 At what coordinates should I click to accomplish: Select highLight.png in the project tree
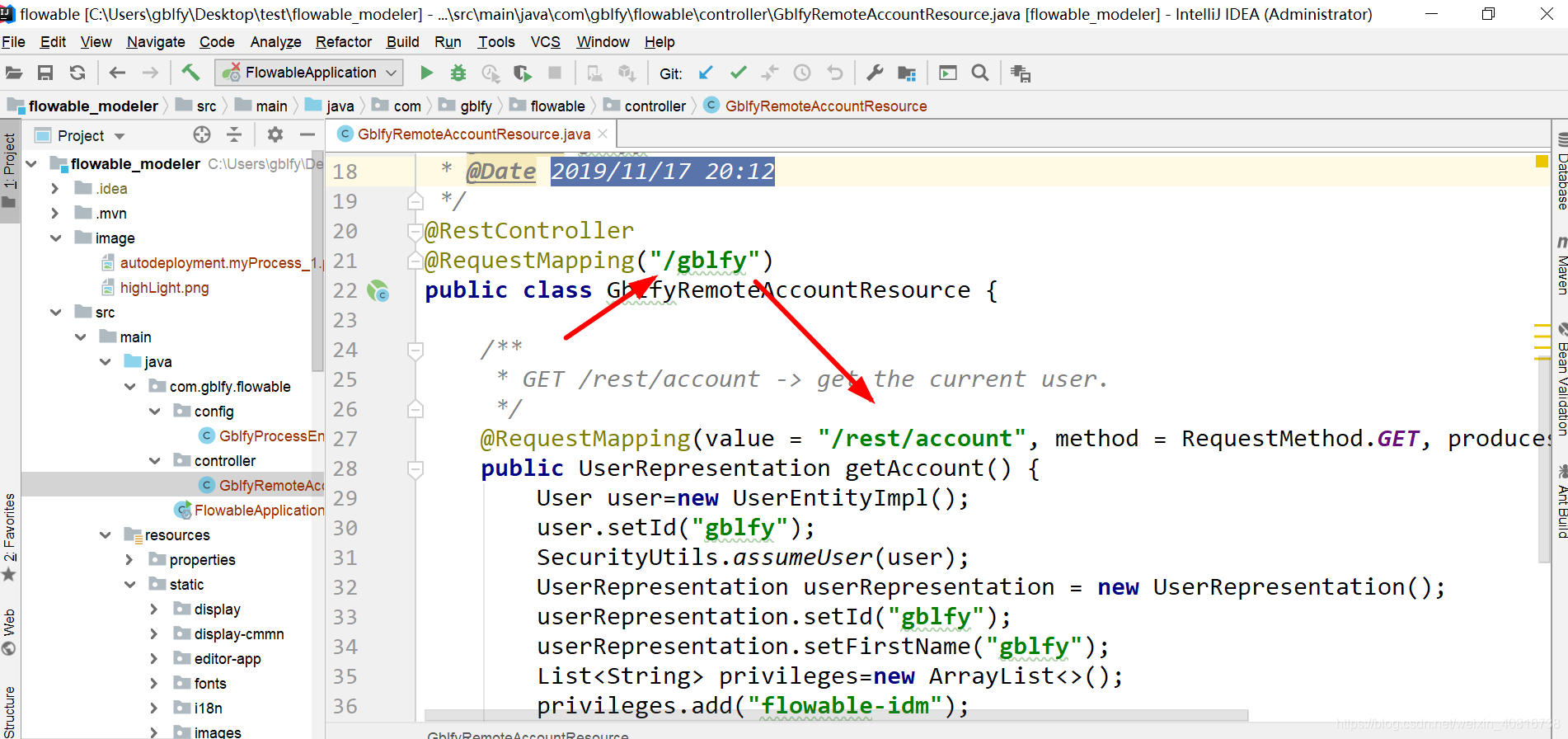coord(164,288)
